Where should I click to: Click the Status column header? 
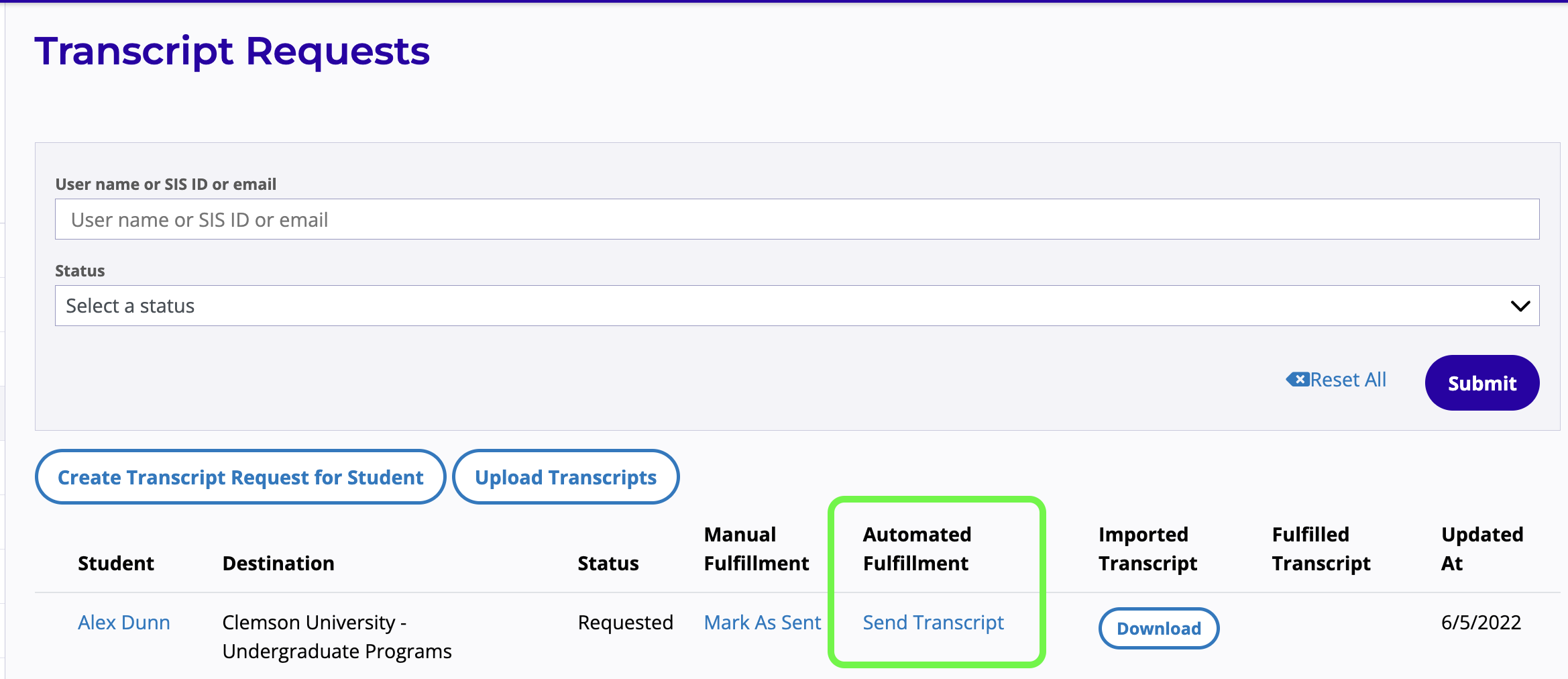click(608, 563)
